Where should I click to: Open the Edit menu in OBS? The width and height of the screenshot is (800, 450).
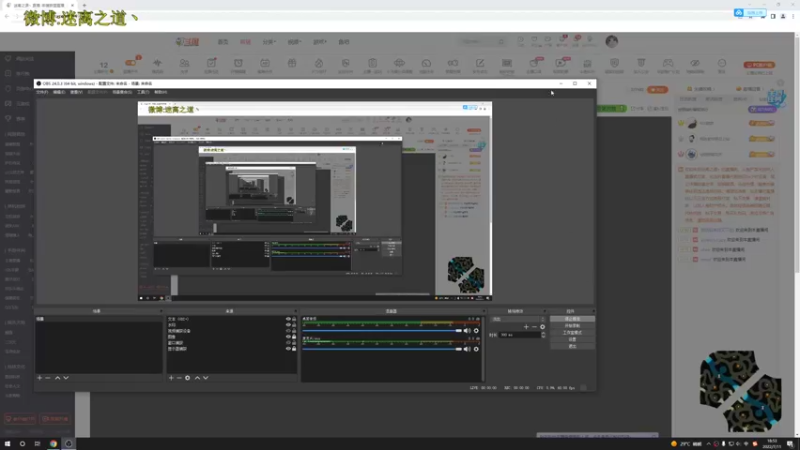[59, 92]
